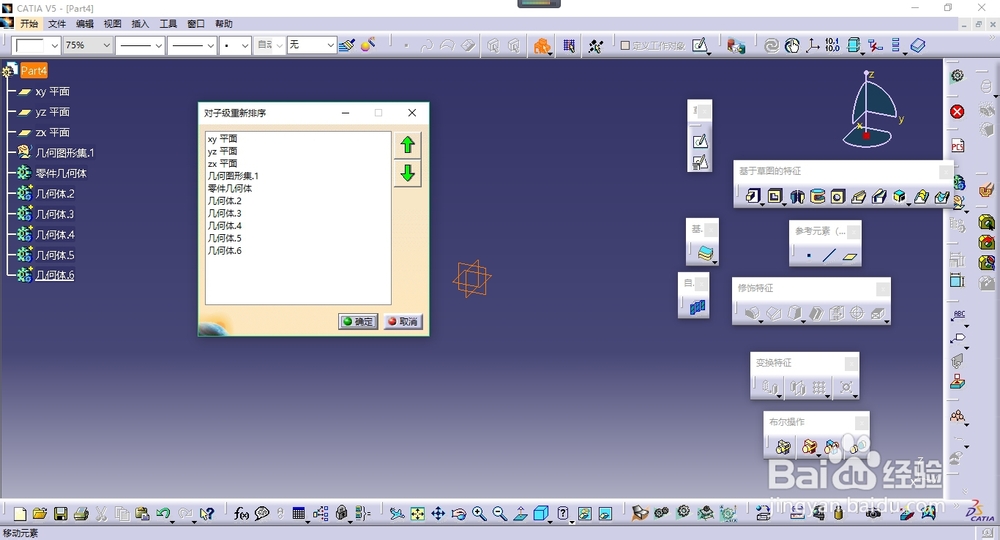Activate the Rotate view tool
Viewport: 1000px width, 540px height.
pos(459,514)
